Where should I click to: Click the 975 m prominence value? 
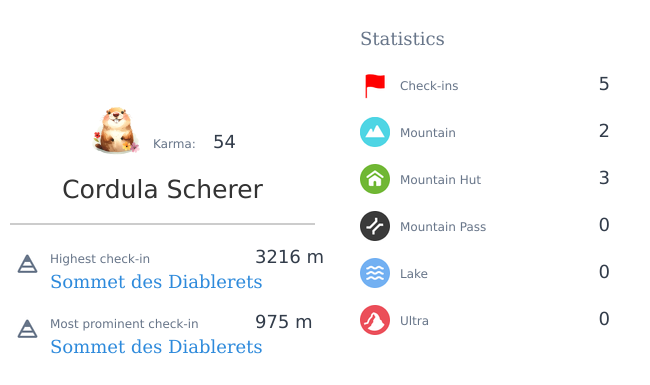(284, 322)
